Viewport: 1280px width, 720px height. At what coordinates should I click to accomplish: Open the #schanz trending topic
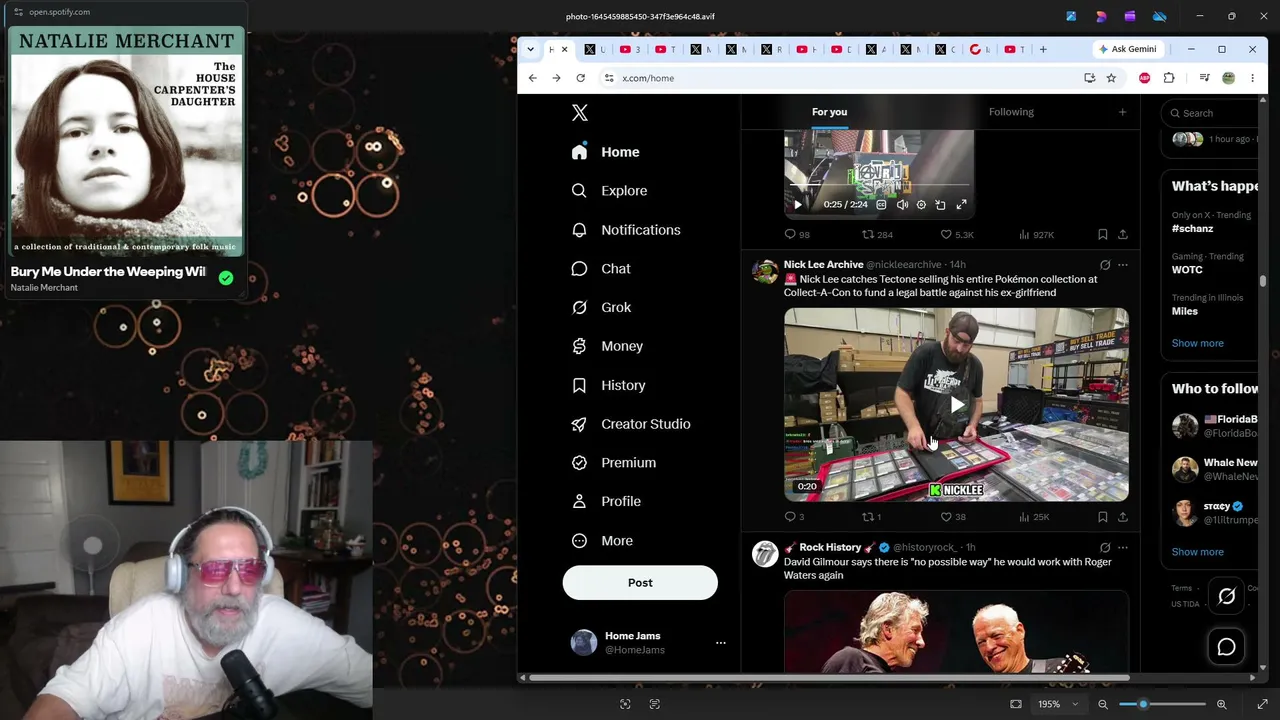pos(1192,229)
